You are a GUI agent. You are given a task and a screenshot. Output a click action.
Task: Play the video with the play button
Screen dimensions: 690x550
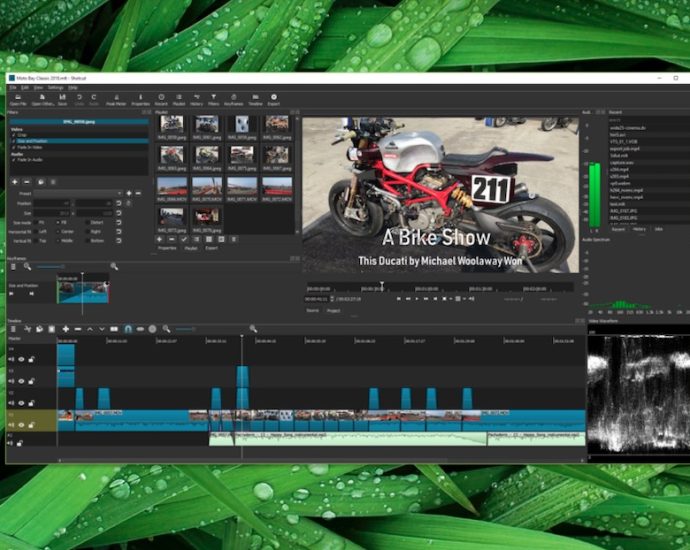point(417,299)
